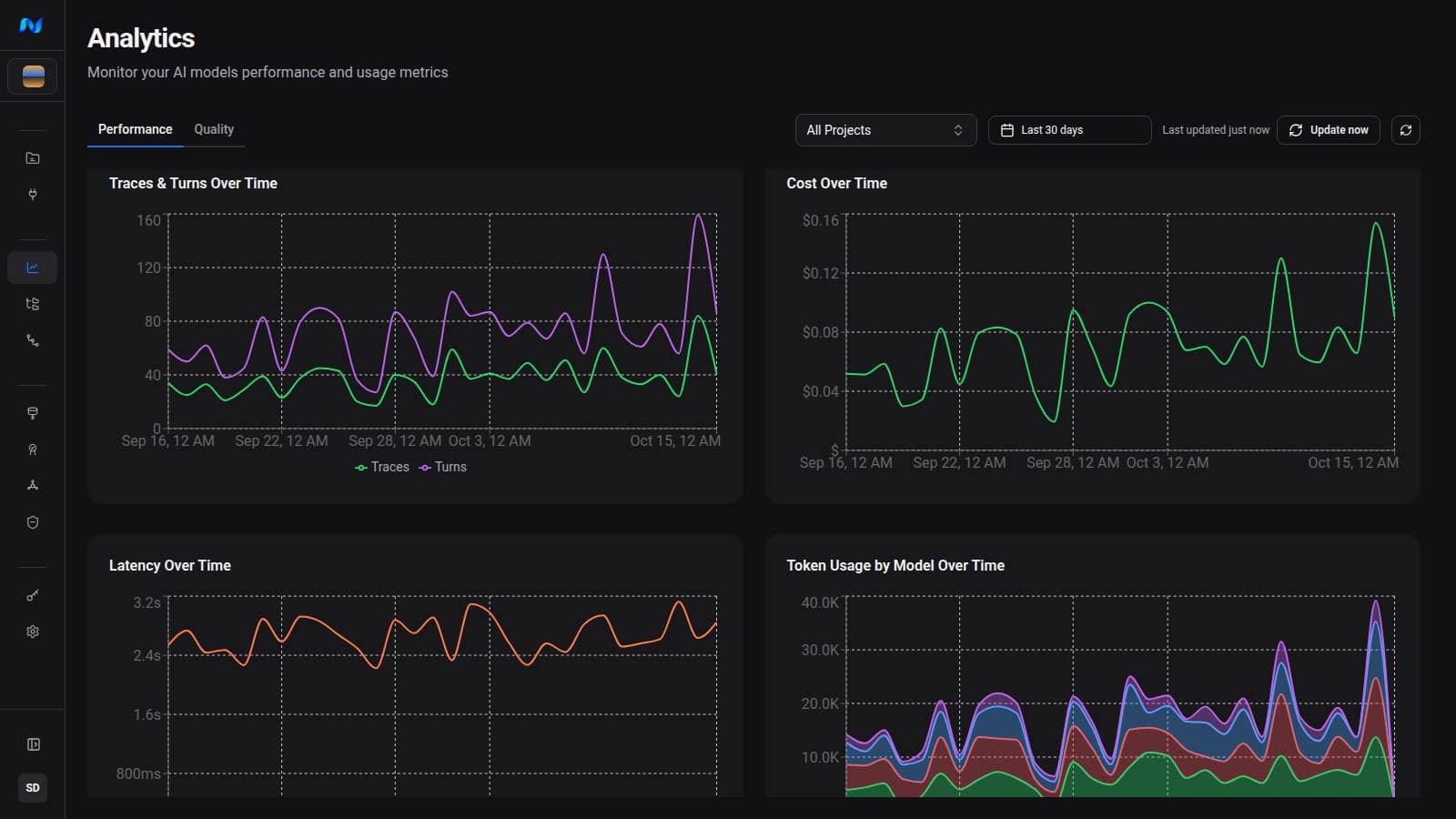The height and width of the screenshot is (819, 1456).
Task: Open the route path icon in sidebar
Action: tap(33, 340)
